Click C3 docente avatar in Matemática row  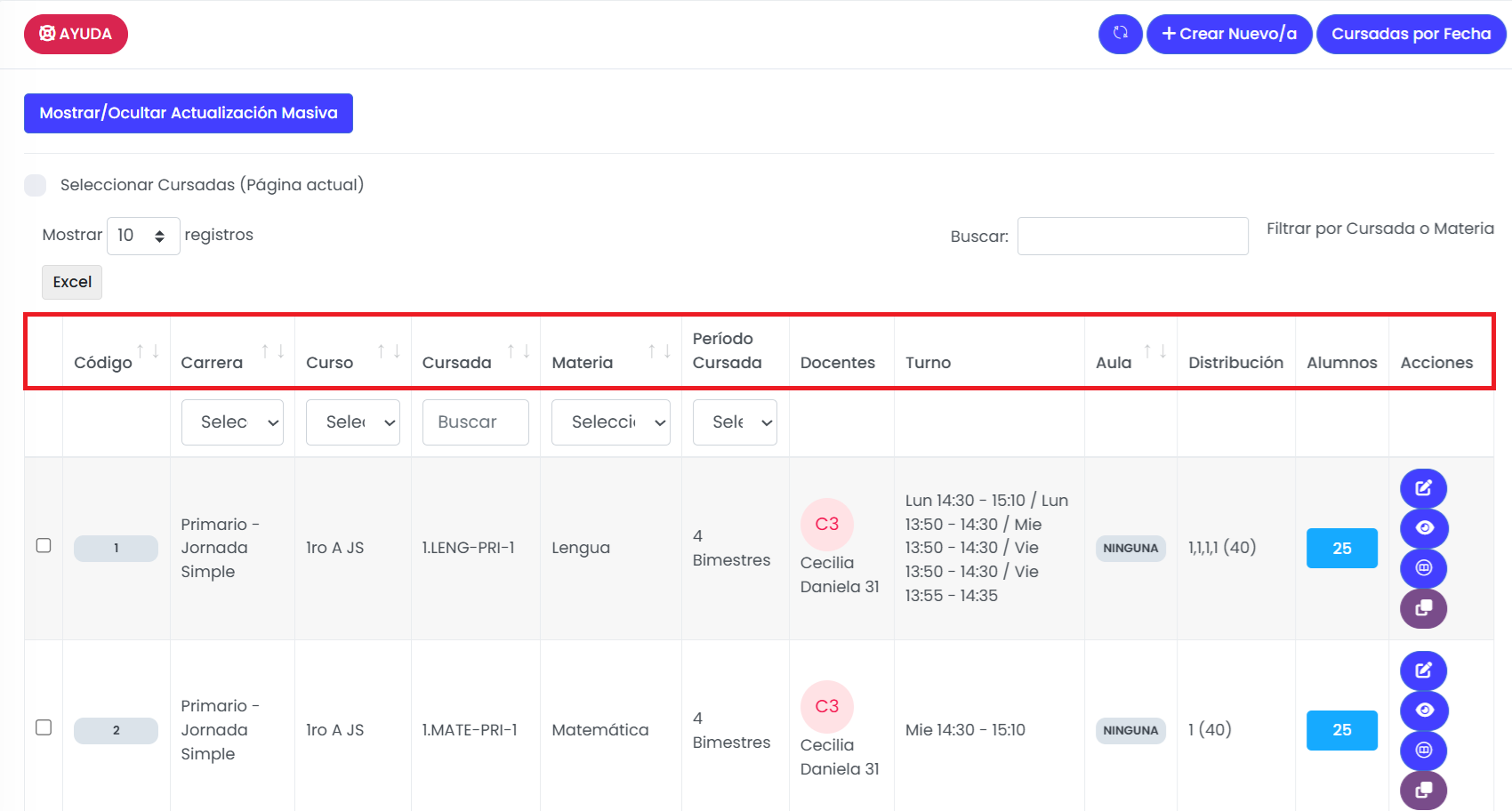[827, 707]
